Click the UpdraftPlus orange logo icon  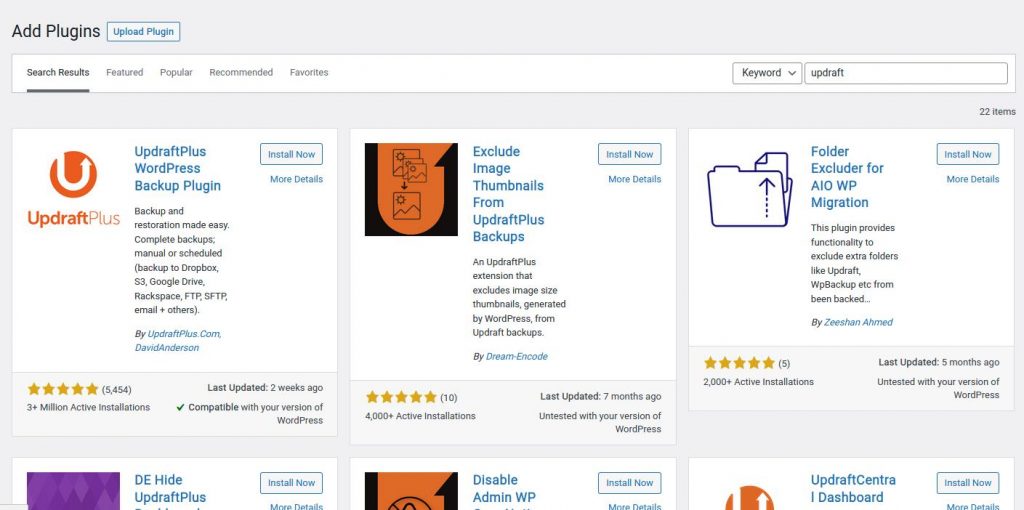pyautogui.click(x=73, y=189)
